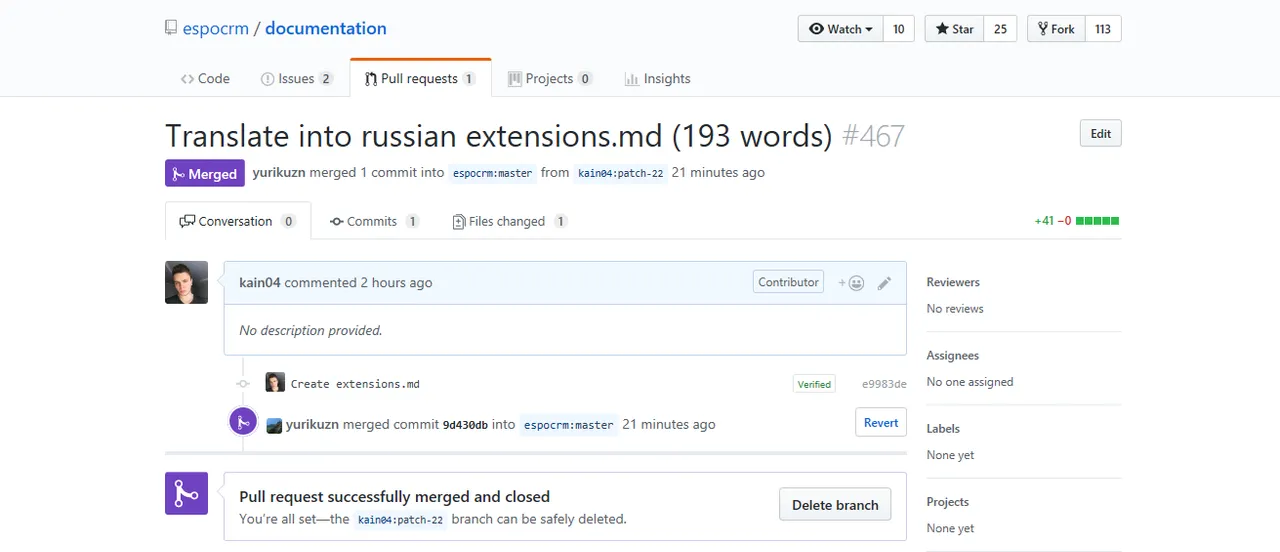Open the Reviewers sidebar section
Viewport: 1280px width, 552px height.
click(953, 282)
